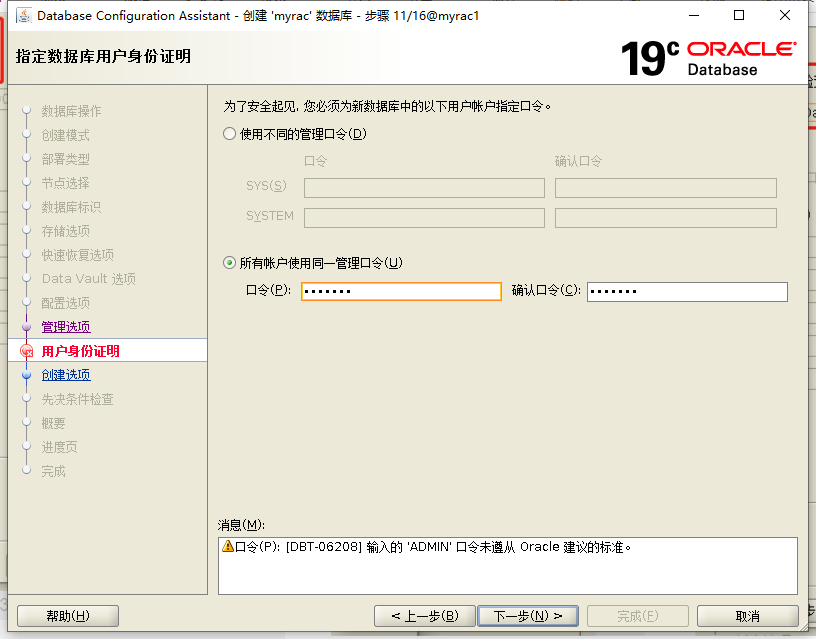Click the SYSTEM confirm password field
The image size is (816, 639).
(666, 218)
